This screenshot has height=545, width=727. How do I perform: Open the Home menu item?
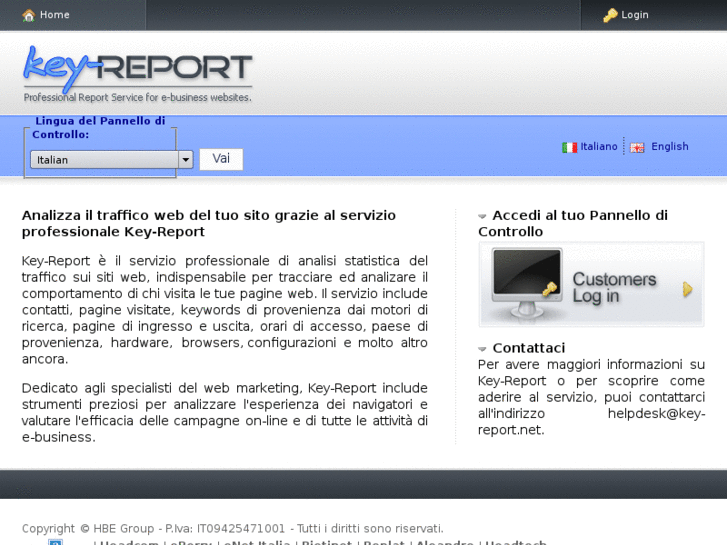54,15
